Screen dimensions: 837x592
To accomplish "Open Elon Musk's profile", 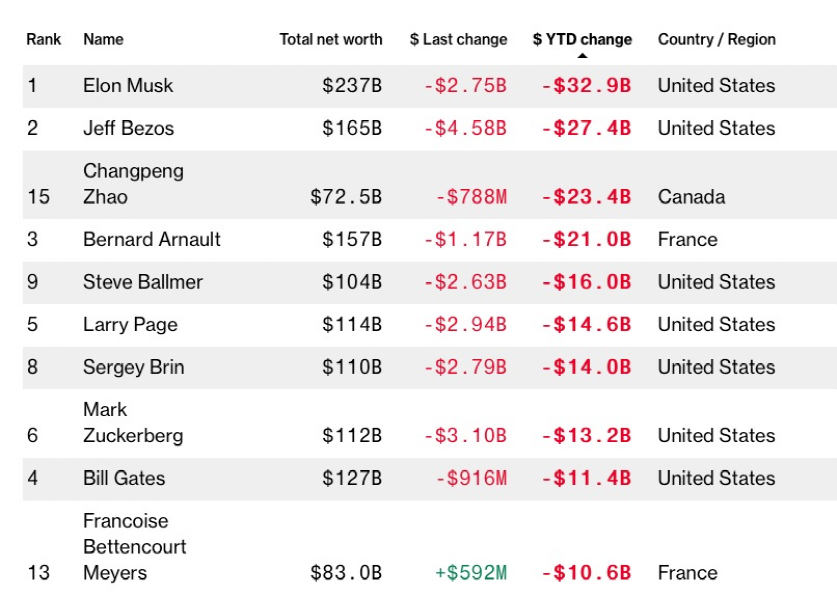I will coord(128,86).
